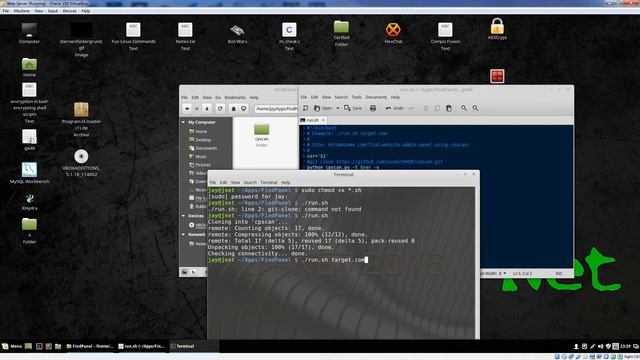Image resolution: width=640 pixels, height=360 pixels.
Task: Click the INS indicator in gedit status bar
Action: coord(559,273)
